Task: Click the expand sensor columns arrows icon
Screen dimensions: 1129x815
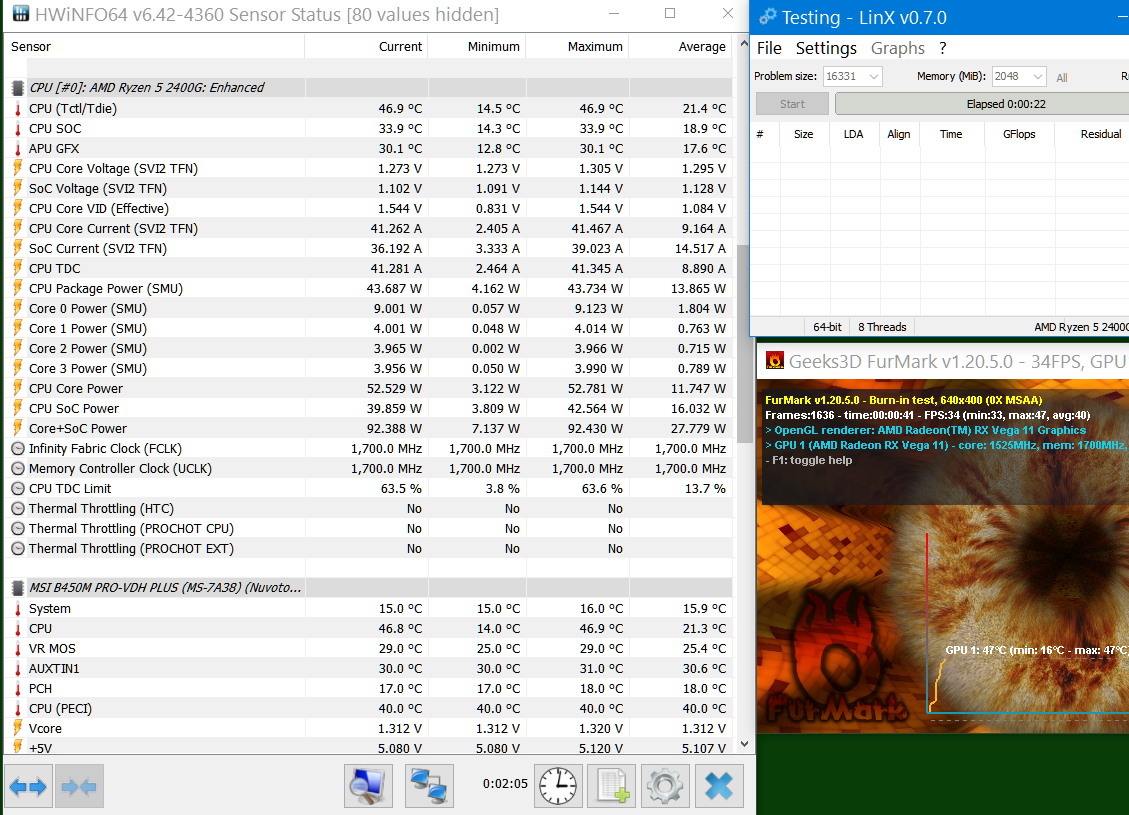Action: [x=28, y=786]
